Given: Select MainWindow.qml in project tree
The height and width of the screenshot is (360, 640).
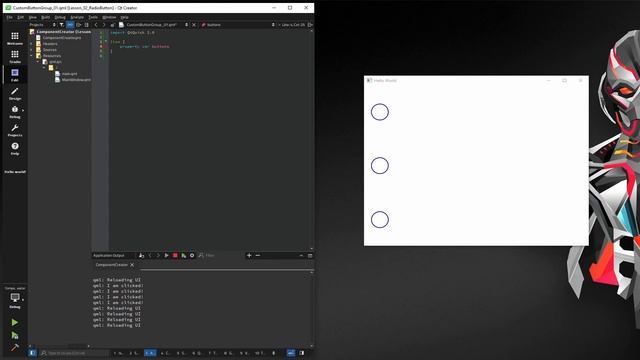Looking at the screenshot, I should point(76,80).
